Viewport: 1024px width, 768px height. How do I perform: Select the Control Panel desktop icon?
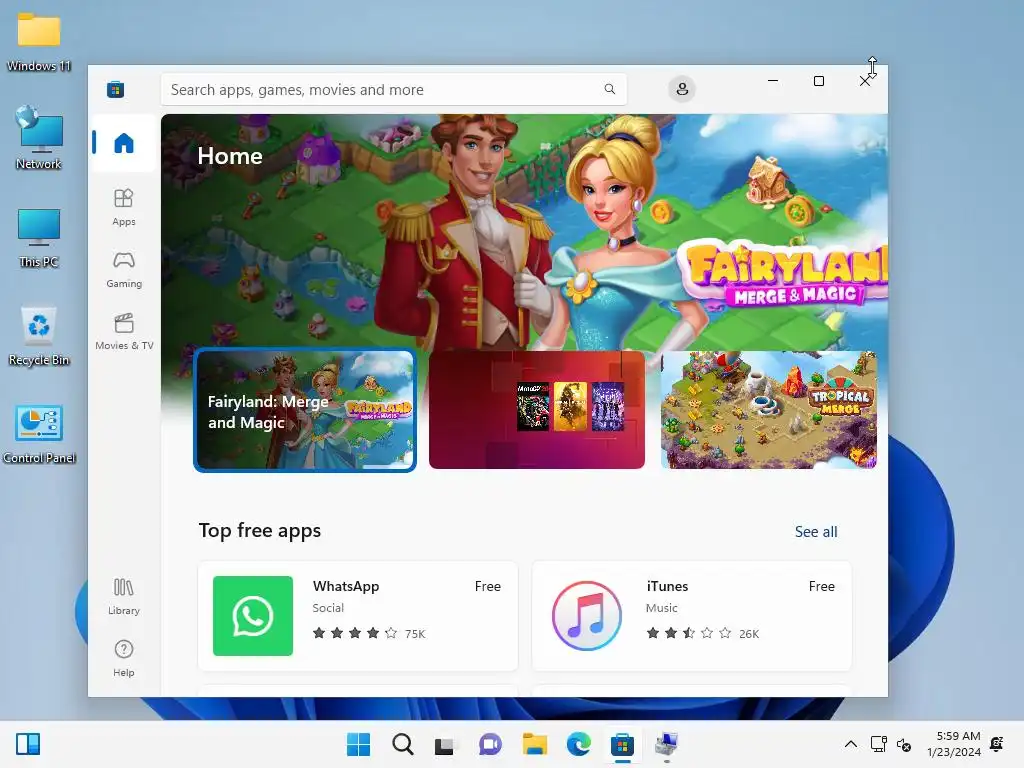tap(39, 434)
